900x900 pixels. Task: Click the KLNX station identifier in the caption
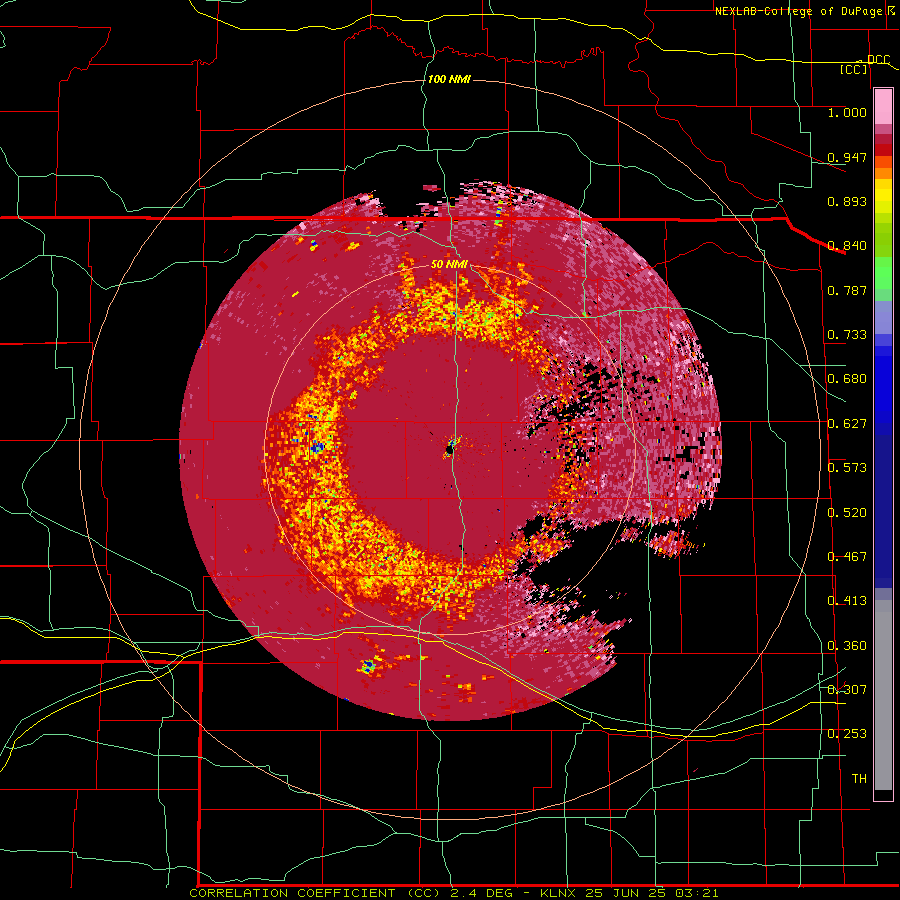[560, 893]
